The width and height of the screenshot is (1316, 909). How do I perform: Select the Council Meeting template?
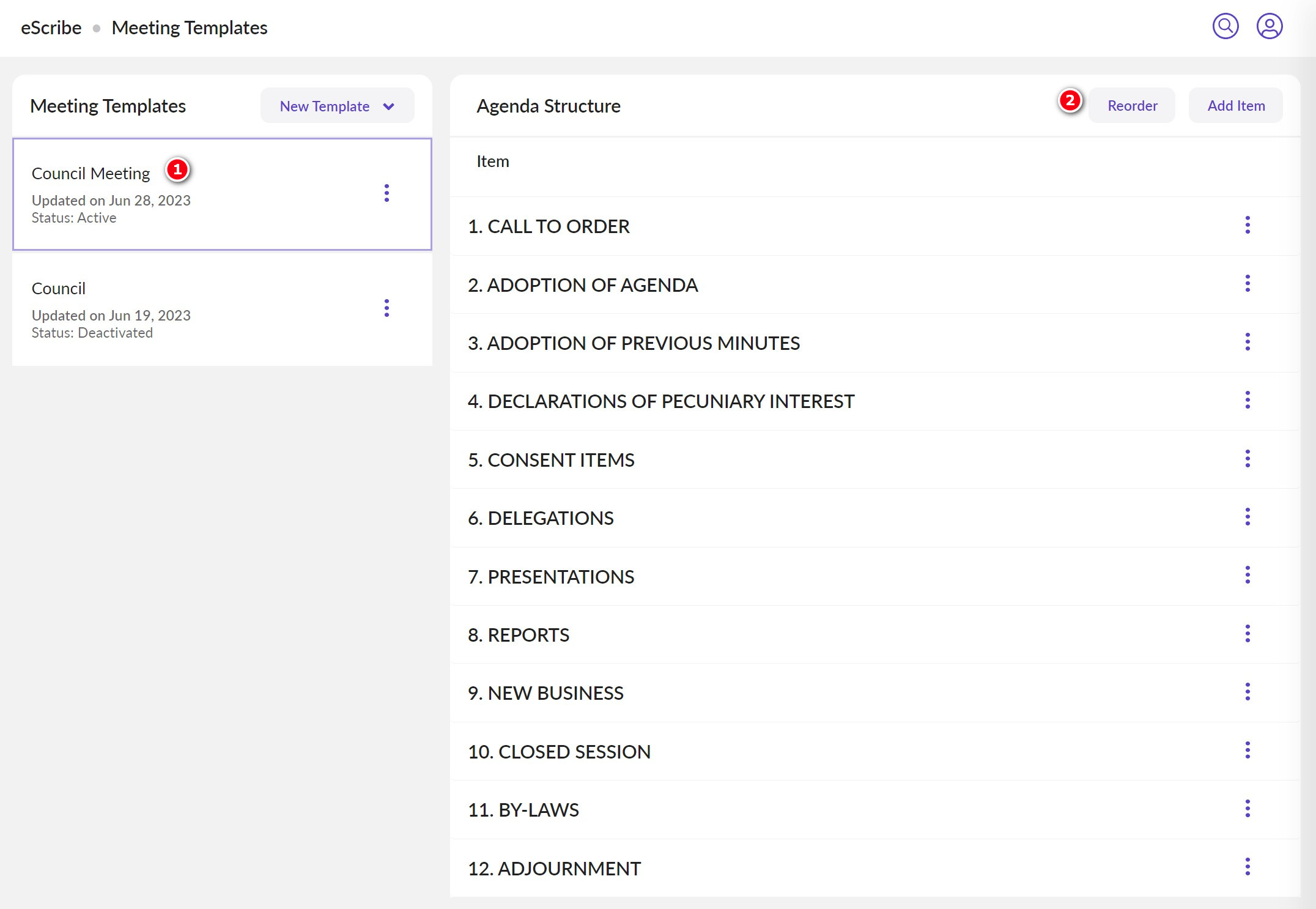(91, 174)
